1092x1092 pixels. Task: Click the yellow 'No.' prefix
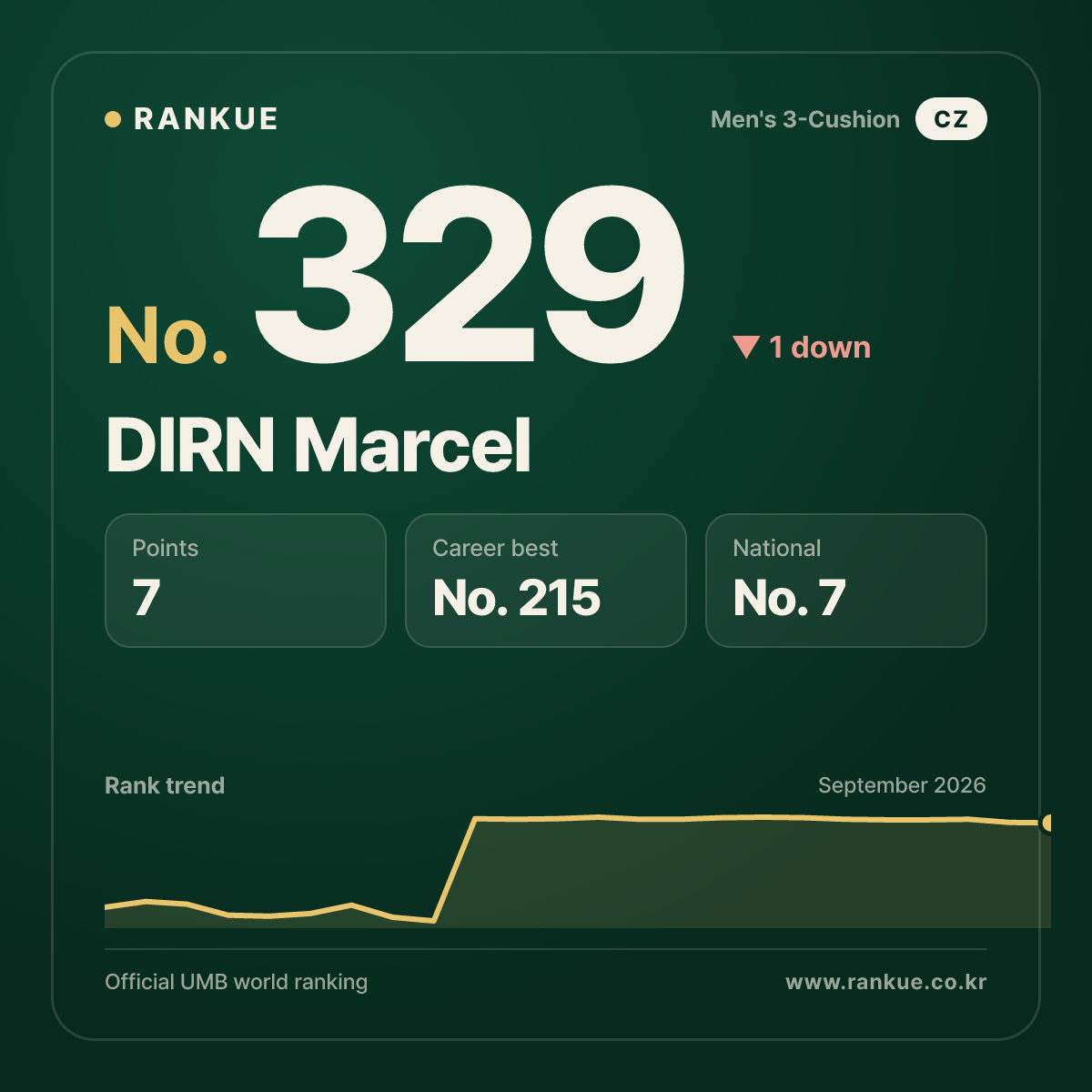[167, 336]
